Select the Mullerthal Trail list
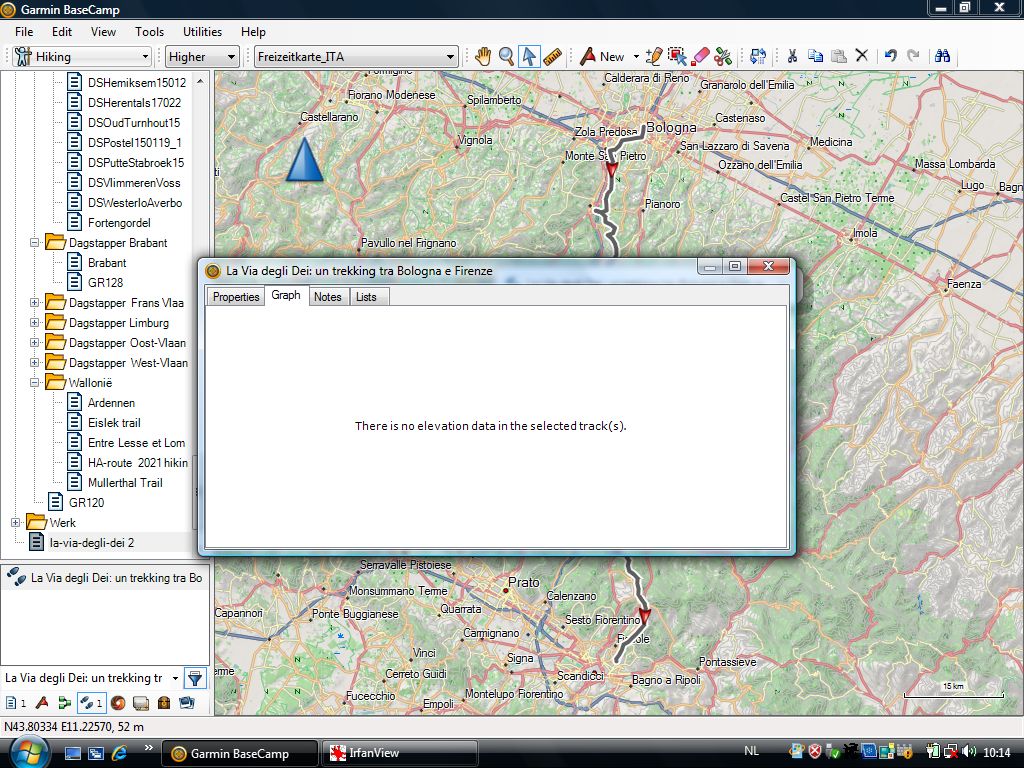The height and width of the screenshot is (768, 1024). (x=124, y=483)
